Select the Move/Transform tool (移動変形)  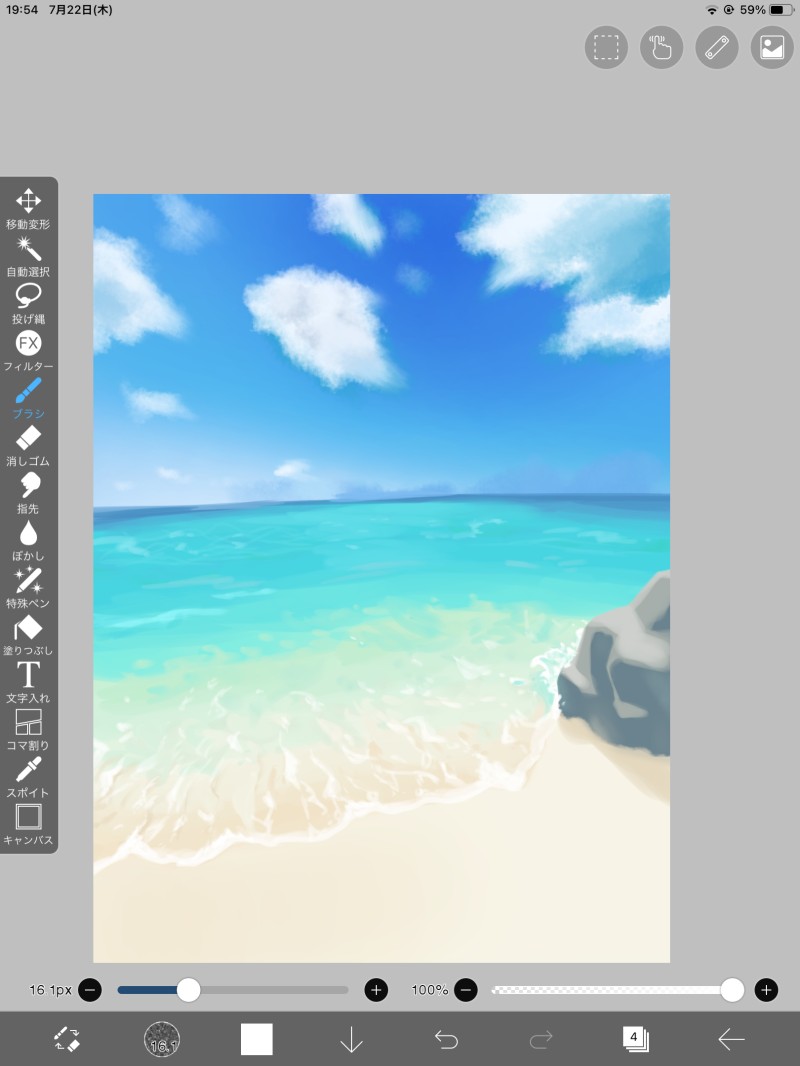click(28, 209)
